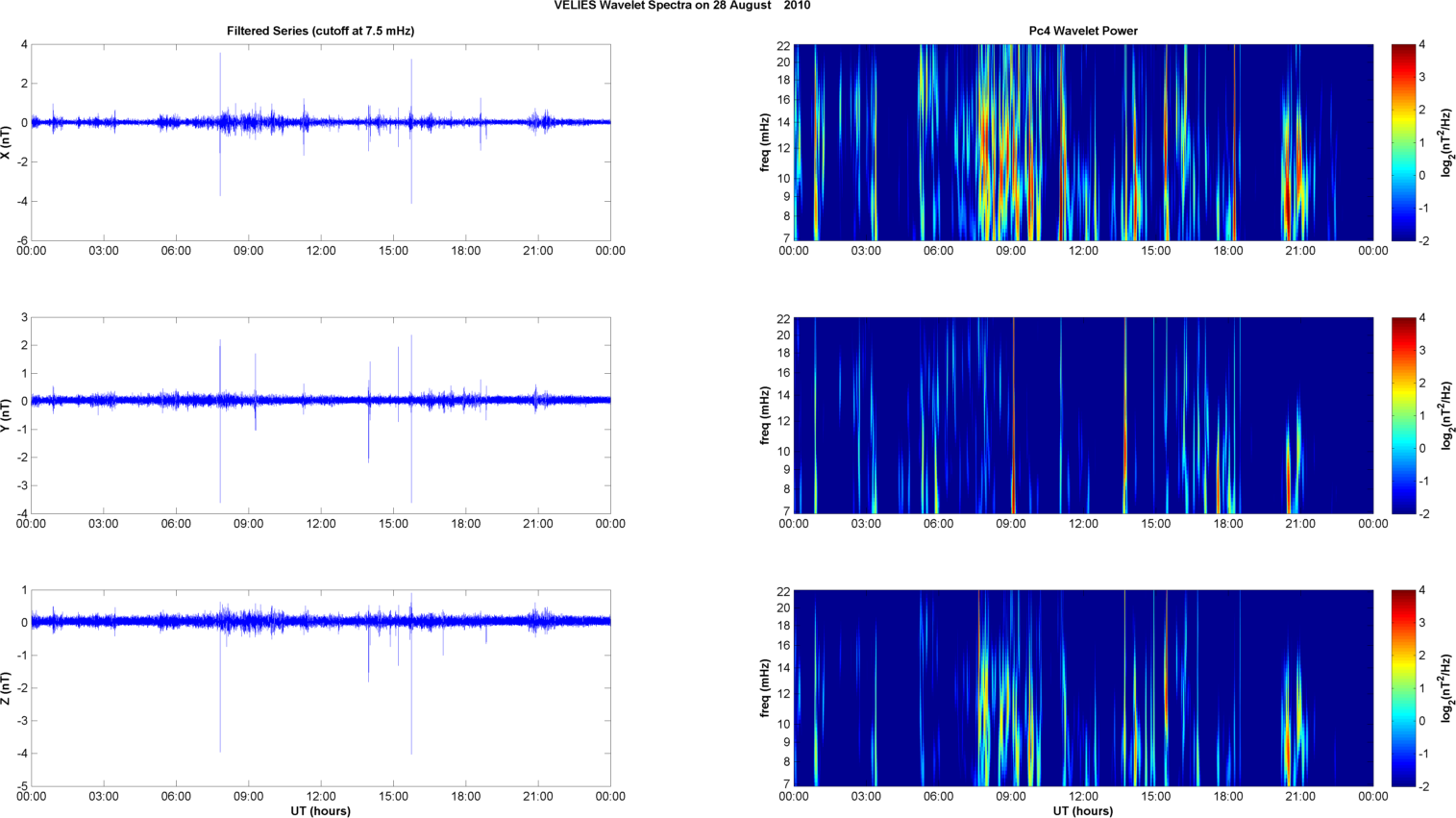This screenshot has width=1456, height=818.
Task: Click the Z (nT) axis label
Action: [x=6, y=688]
